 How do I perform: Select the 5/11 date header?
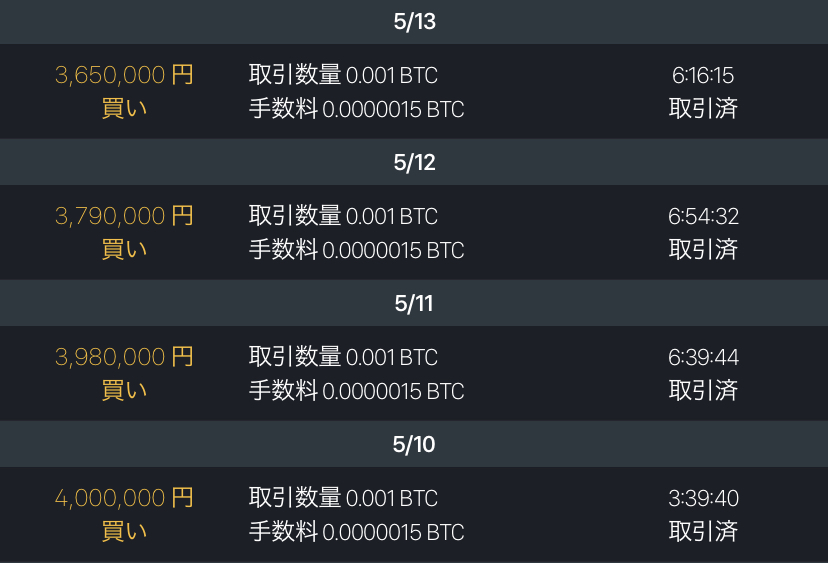(414, 303)
